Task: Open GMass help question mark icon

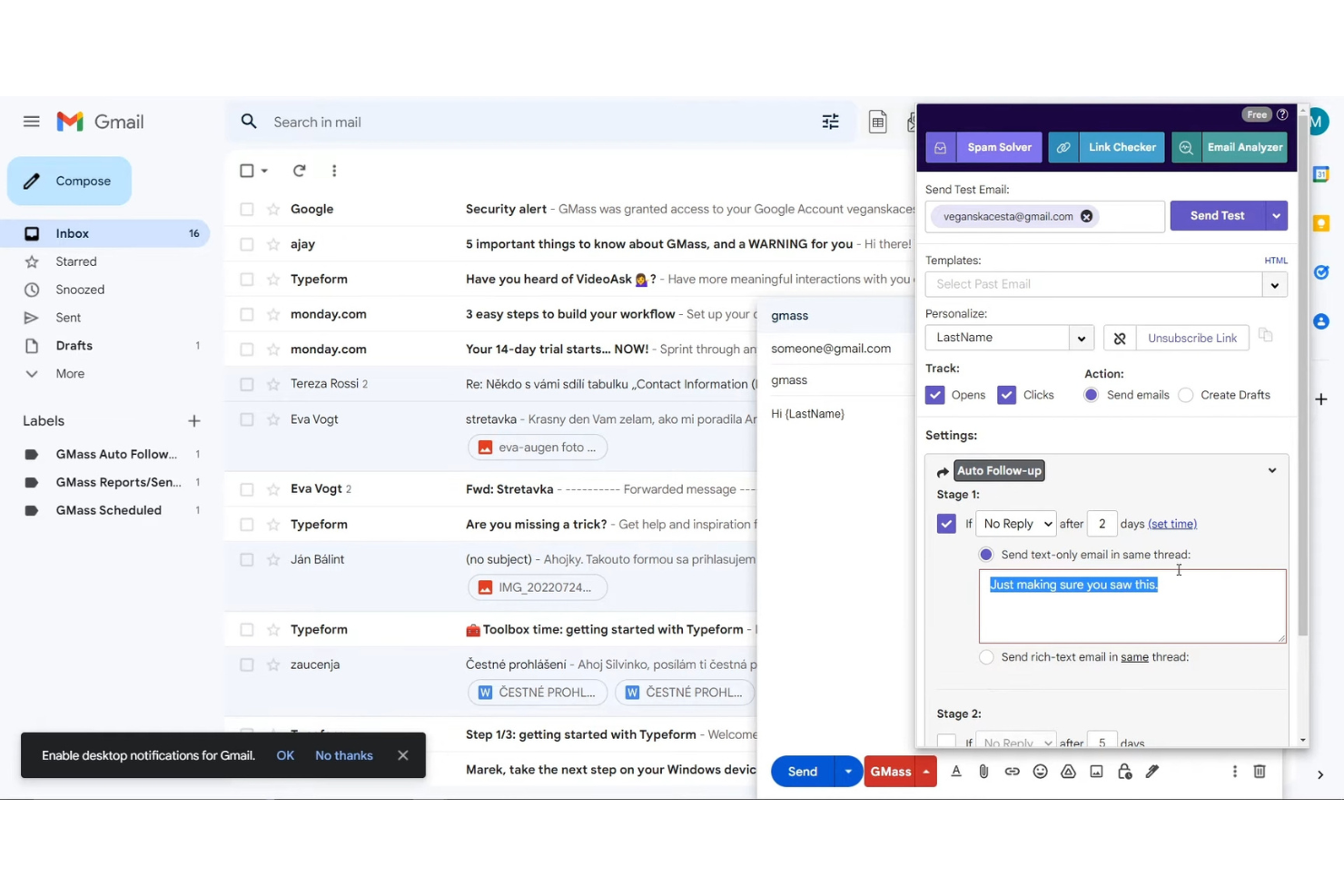Action: [1282, 114]
